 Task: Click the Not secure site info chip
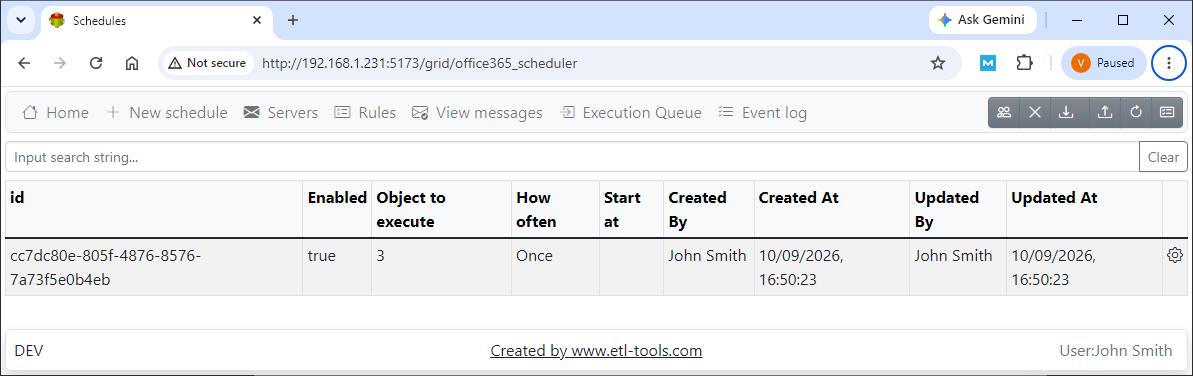tap(208, 63)
